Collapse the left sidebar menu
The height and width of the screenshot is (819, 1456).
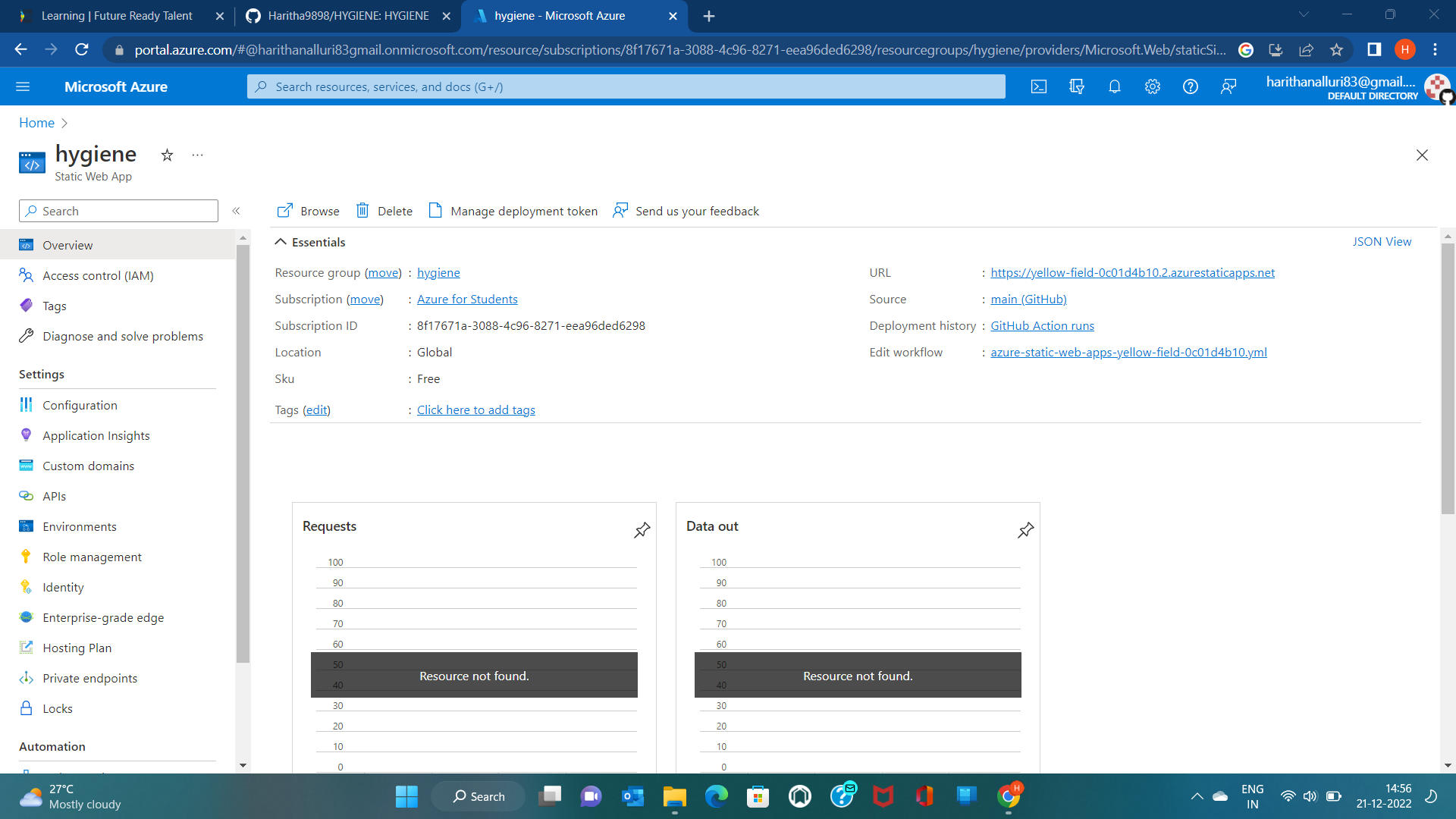[x=236, y=211]
